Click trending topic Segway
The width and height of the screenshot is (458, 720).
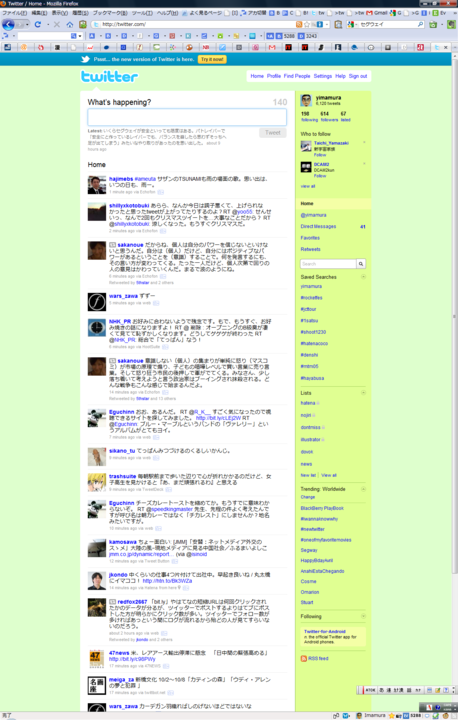(x=309, y=550)
